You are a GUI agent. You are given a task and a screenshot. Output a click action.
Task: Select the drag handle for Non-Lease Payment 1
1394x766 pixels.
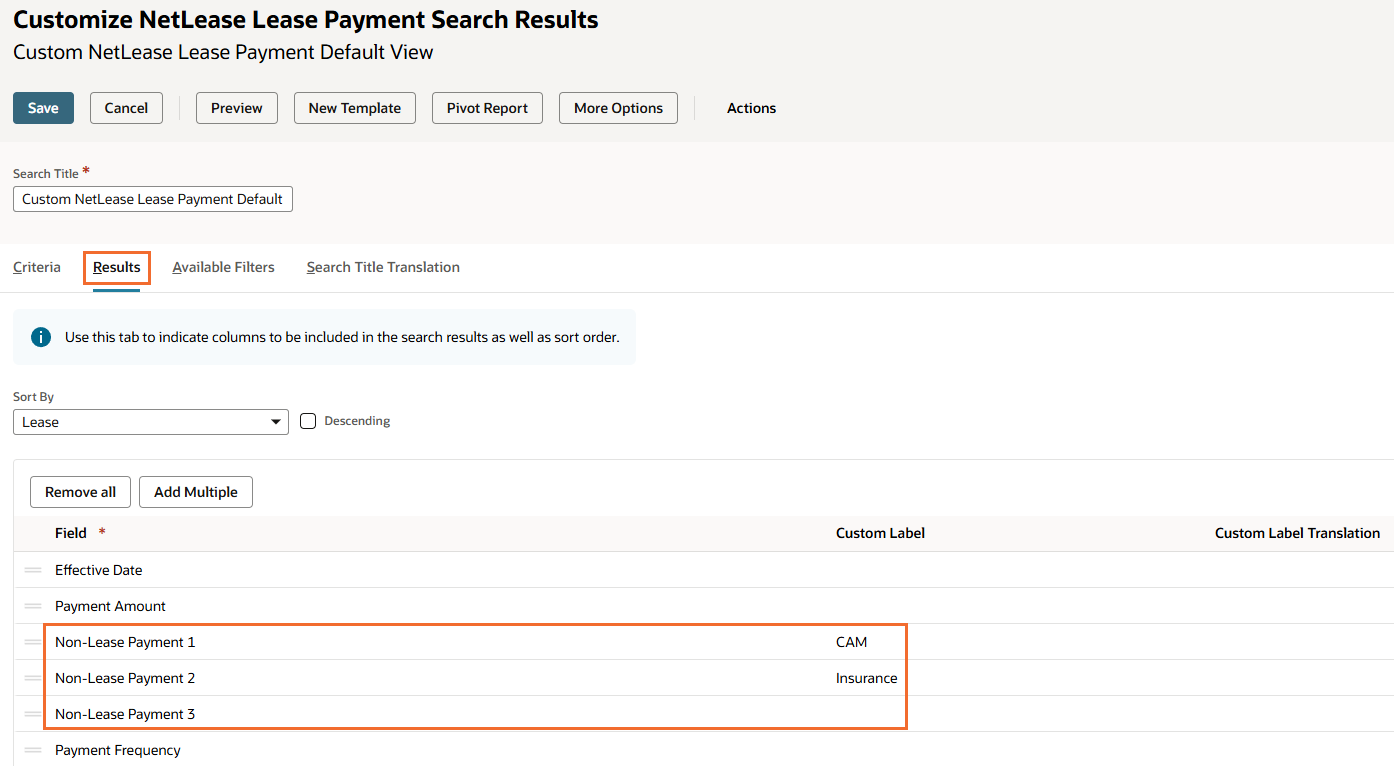33,642
